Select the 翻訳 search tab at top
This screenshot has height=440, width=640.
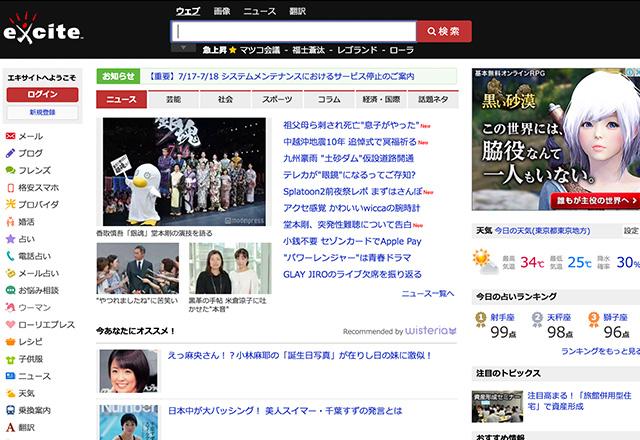click(x=297, y=11)
